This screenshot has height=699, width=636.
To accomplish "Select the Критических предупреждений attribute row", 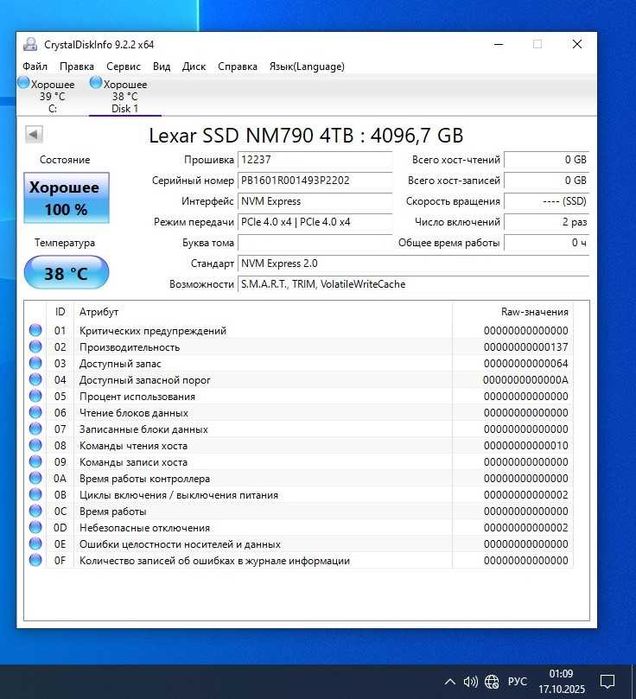I will [299, 330].
